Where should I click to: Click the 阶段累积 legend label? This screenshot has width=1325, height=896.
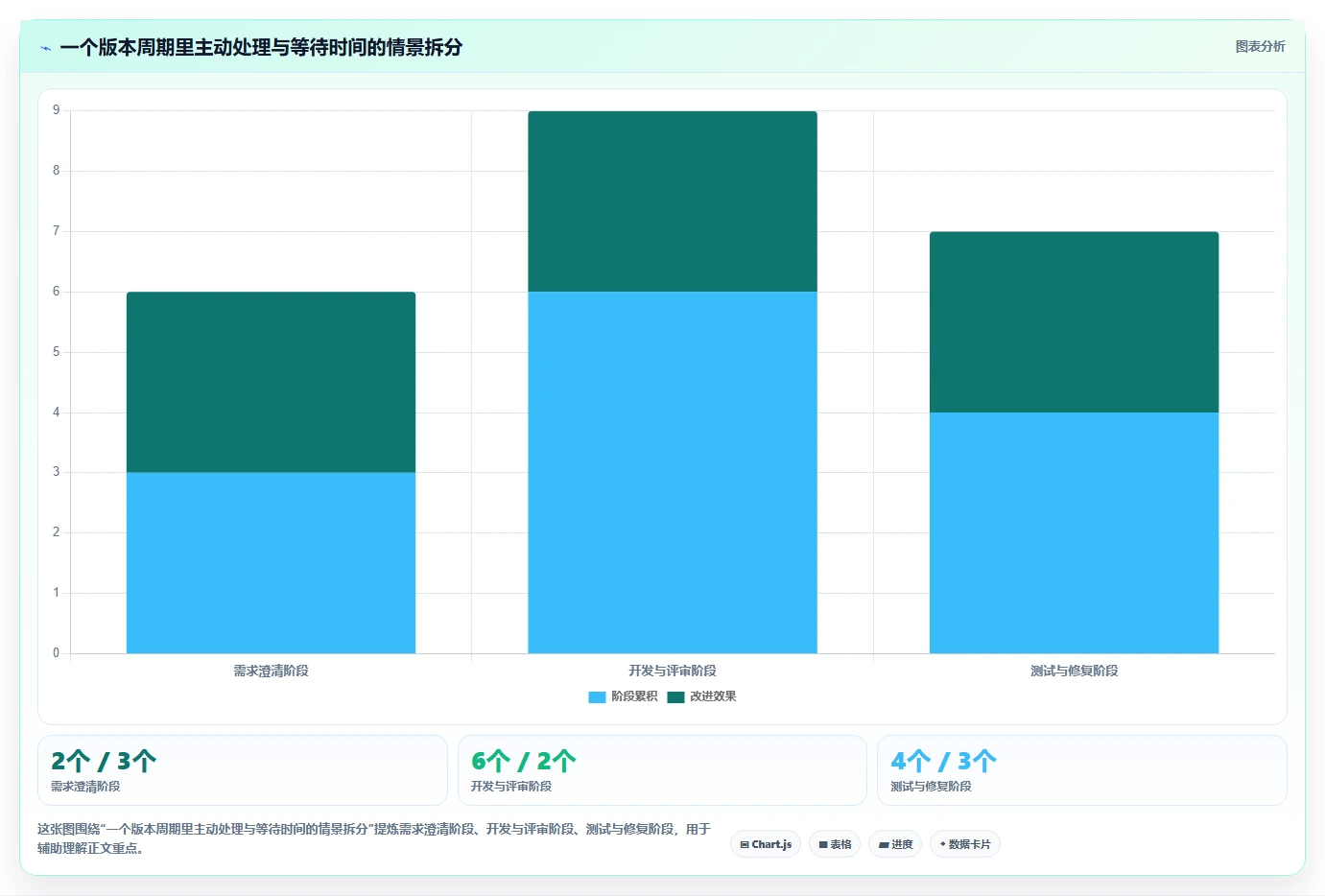(634, 696)
